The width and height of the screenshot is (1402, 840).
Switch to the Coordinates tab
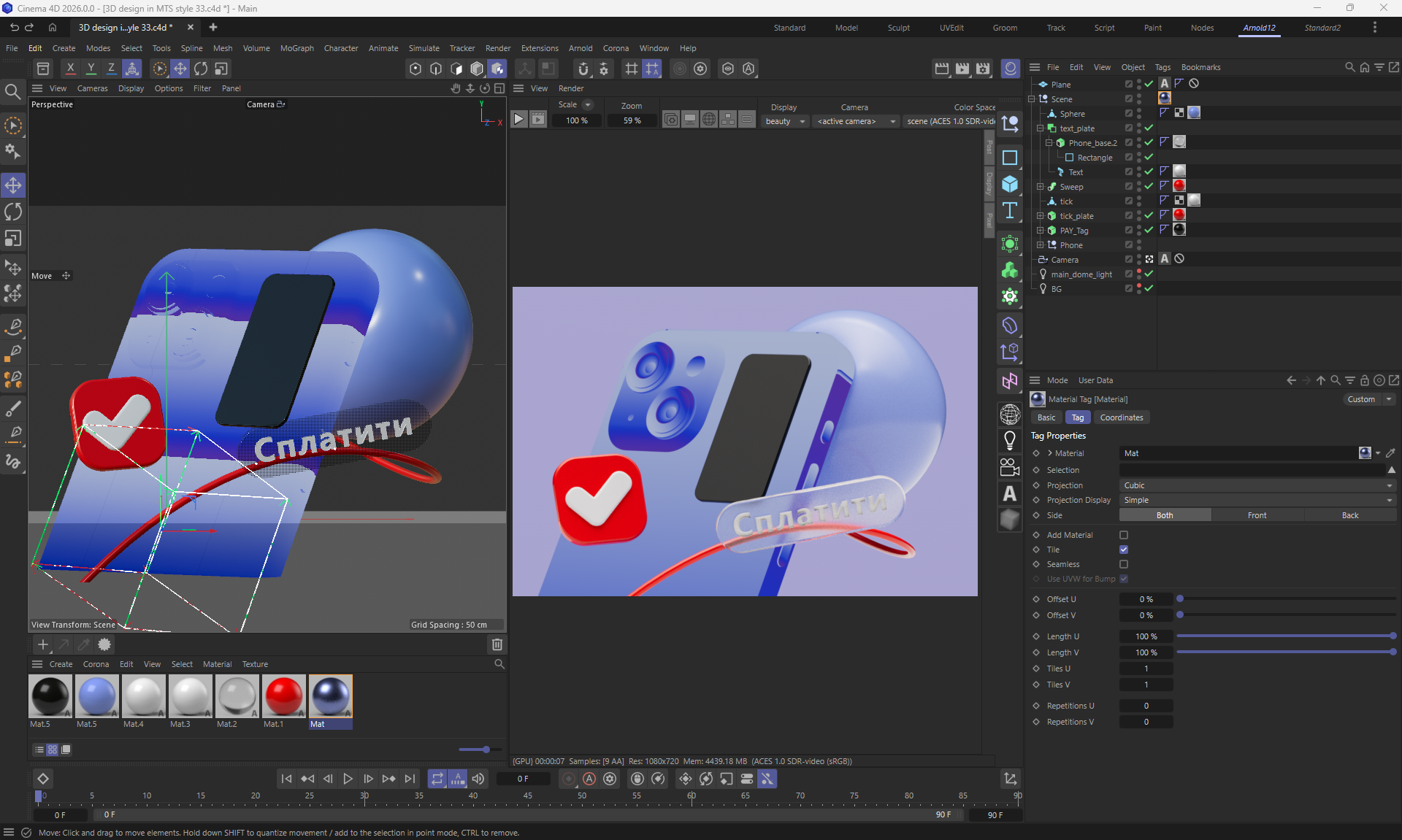[1121, 417]
